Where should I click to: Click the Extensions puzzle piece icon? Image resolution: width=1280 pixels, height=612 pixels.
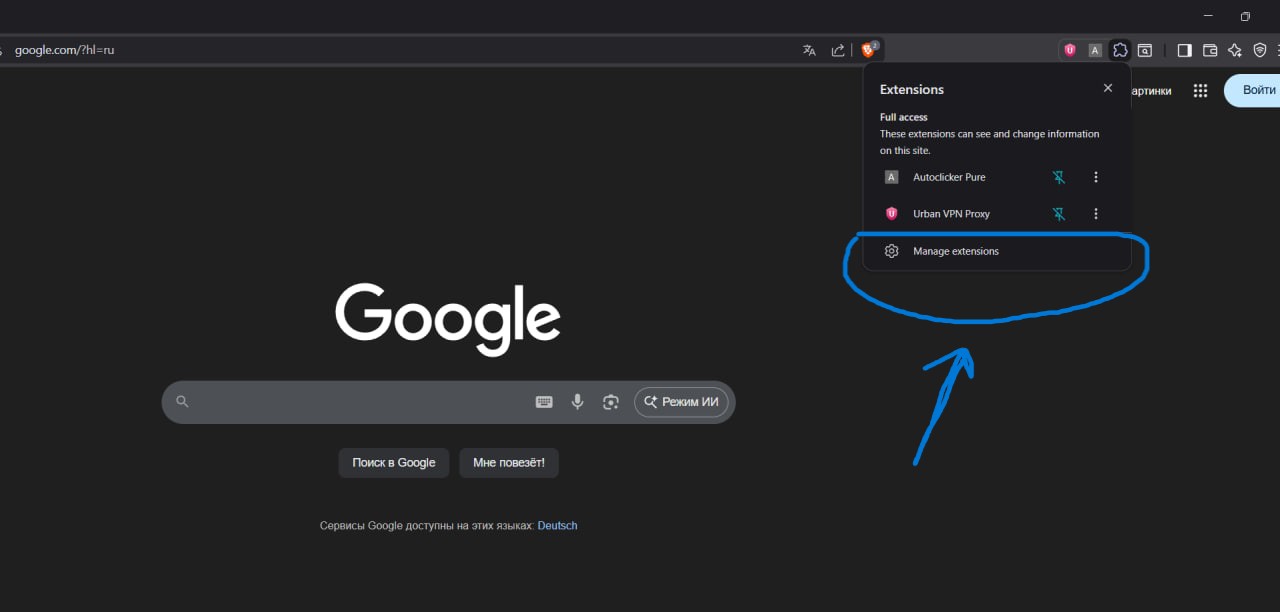[1120, 50]
